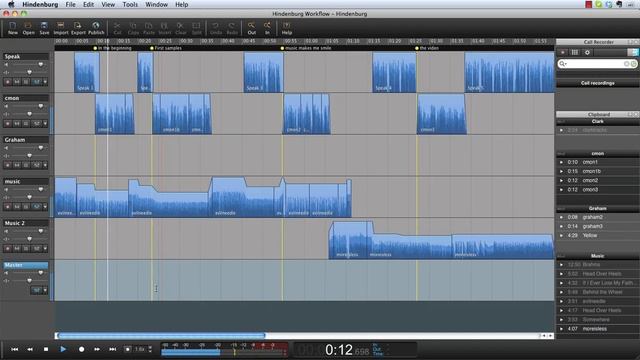Toggle the loop playback square icon
The image size is (640, 360).
[x=128, y=349]
